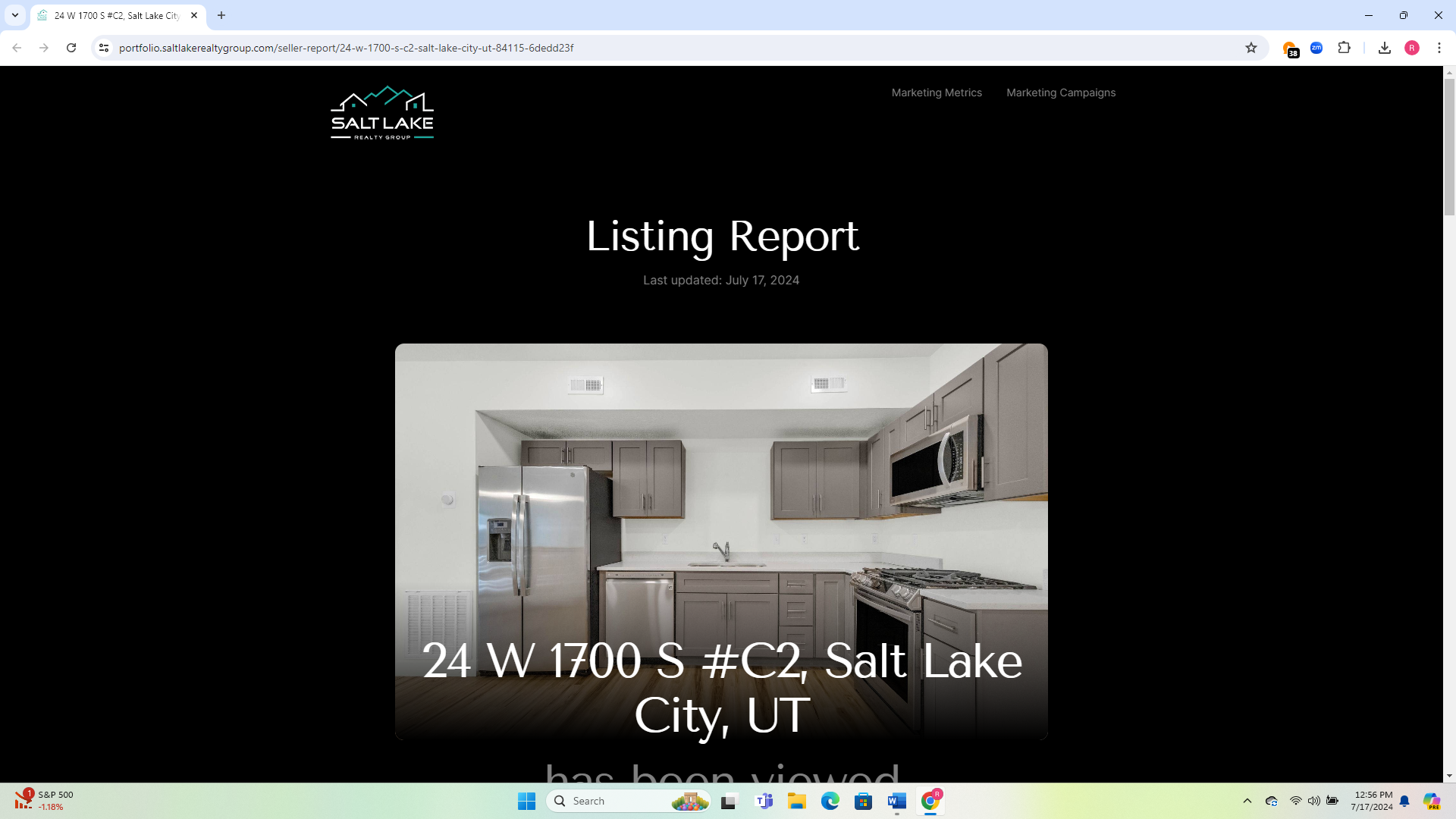Click the Word taskbar icon

coord(897,800)
